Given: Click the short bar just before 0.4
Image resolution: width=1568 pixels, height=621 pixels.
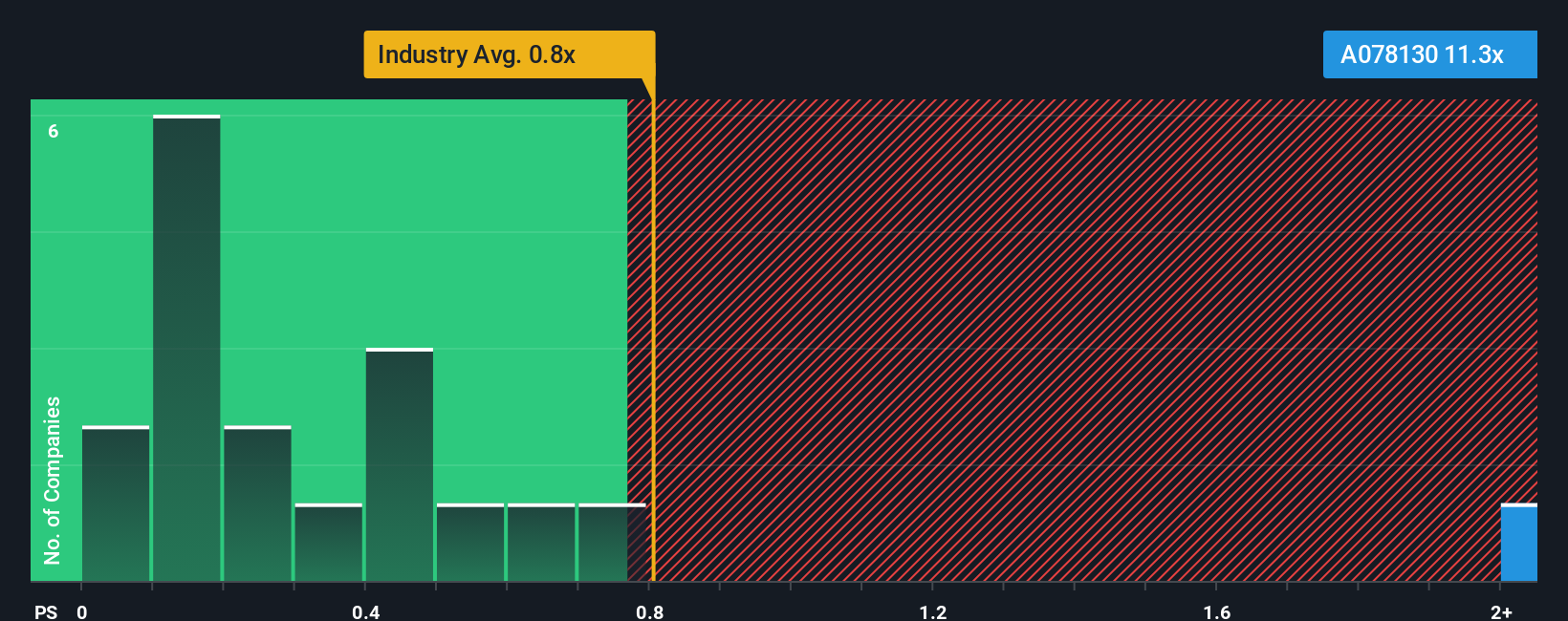Looking at the screenshot, I should (329, 542).
